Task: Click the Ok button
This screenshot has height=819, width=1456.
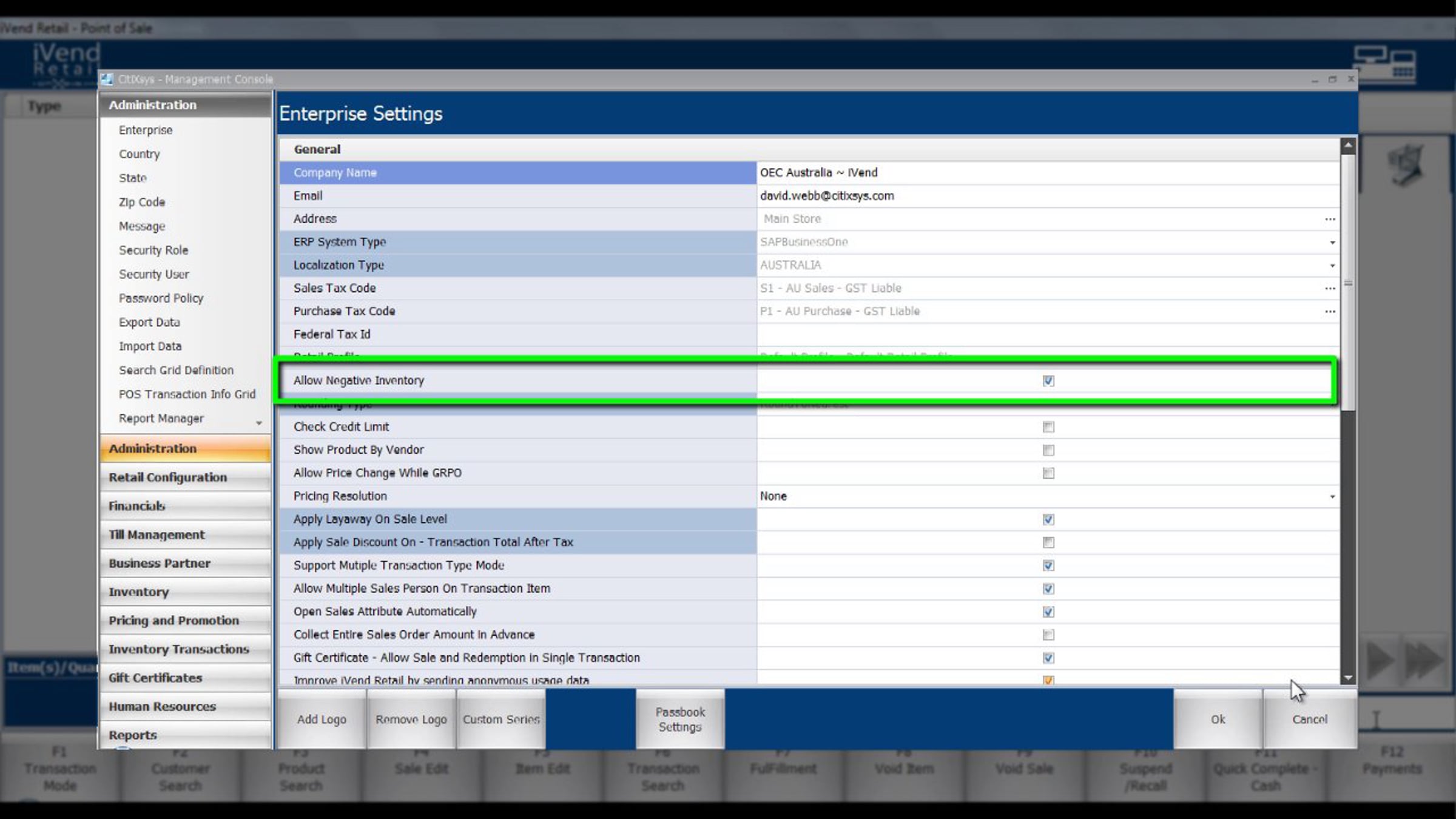Action: (x=1218, y=719)
